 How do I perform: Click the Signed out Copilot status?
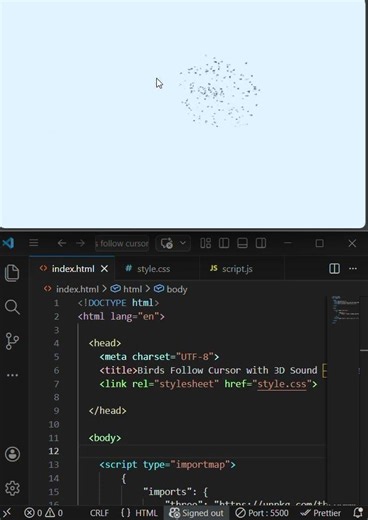click(x=196, y=513)
